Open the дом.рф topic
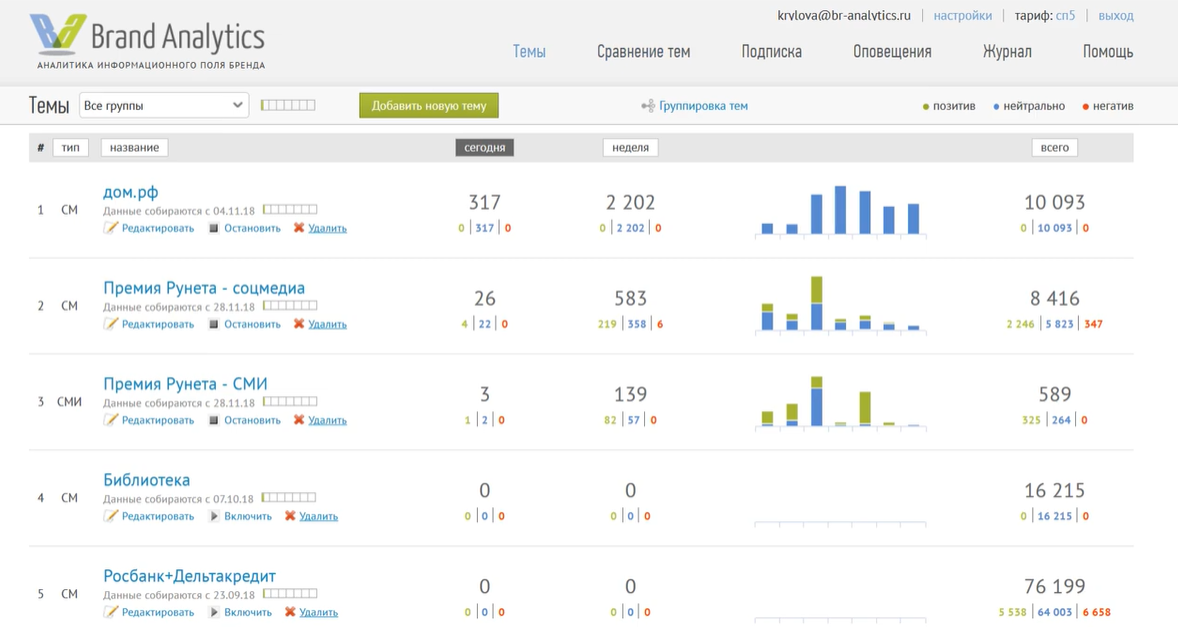Screen dimensions: 1178x627 (131, 192)
